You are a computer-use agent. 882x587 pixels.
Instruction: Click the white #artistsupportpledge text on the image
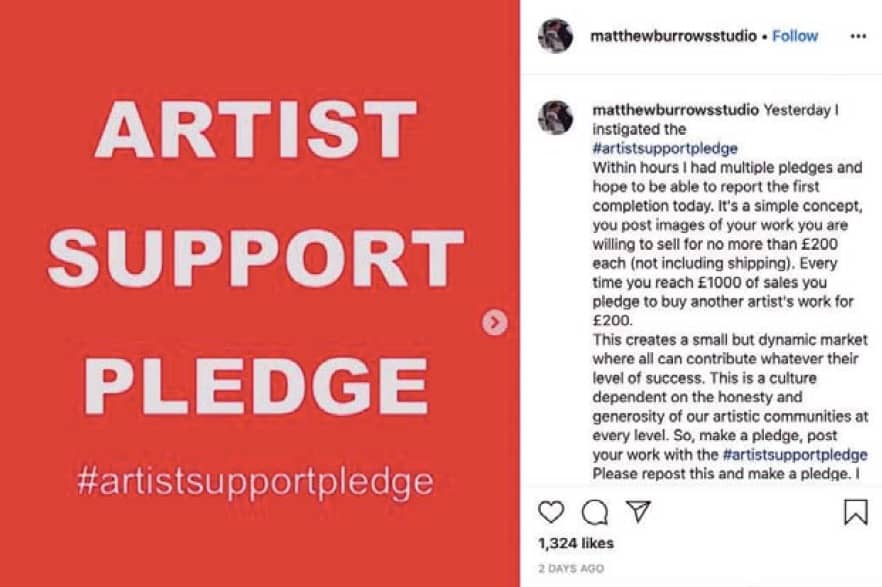click(x=256, y=481)
